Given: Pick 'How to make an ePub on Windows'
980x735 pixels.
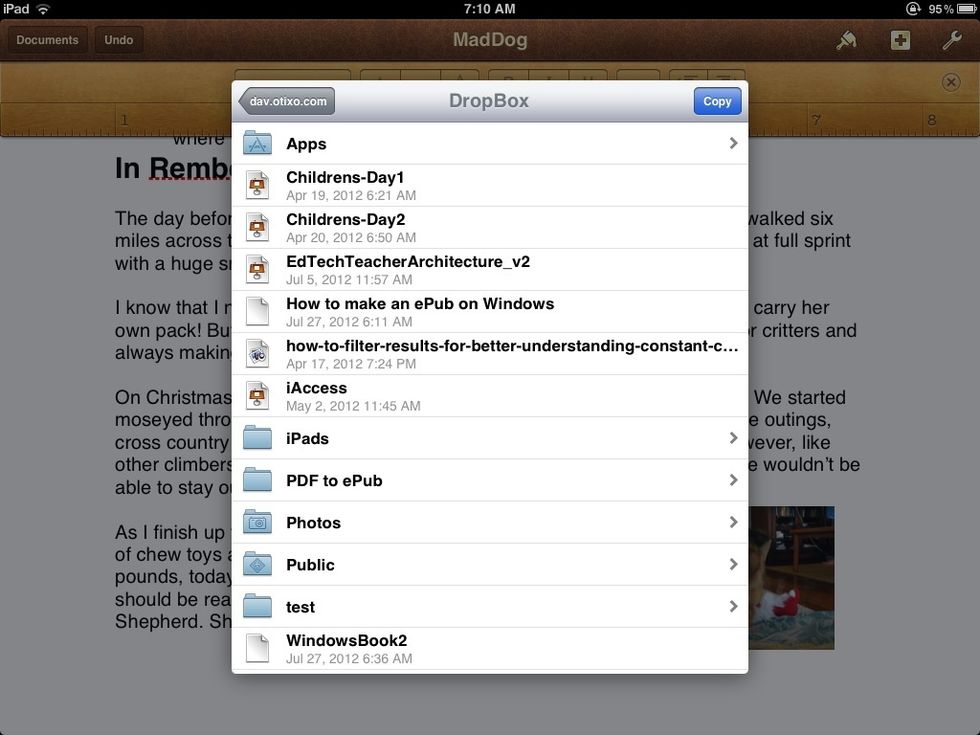Looking at the screenshot, I should [420, 304].
